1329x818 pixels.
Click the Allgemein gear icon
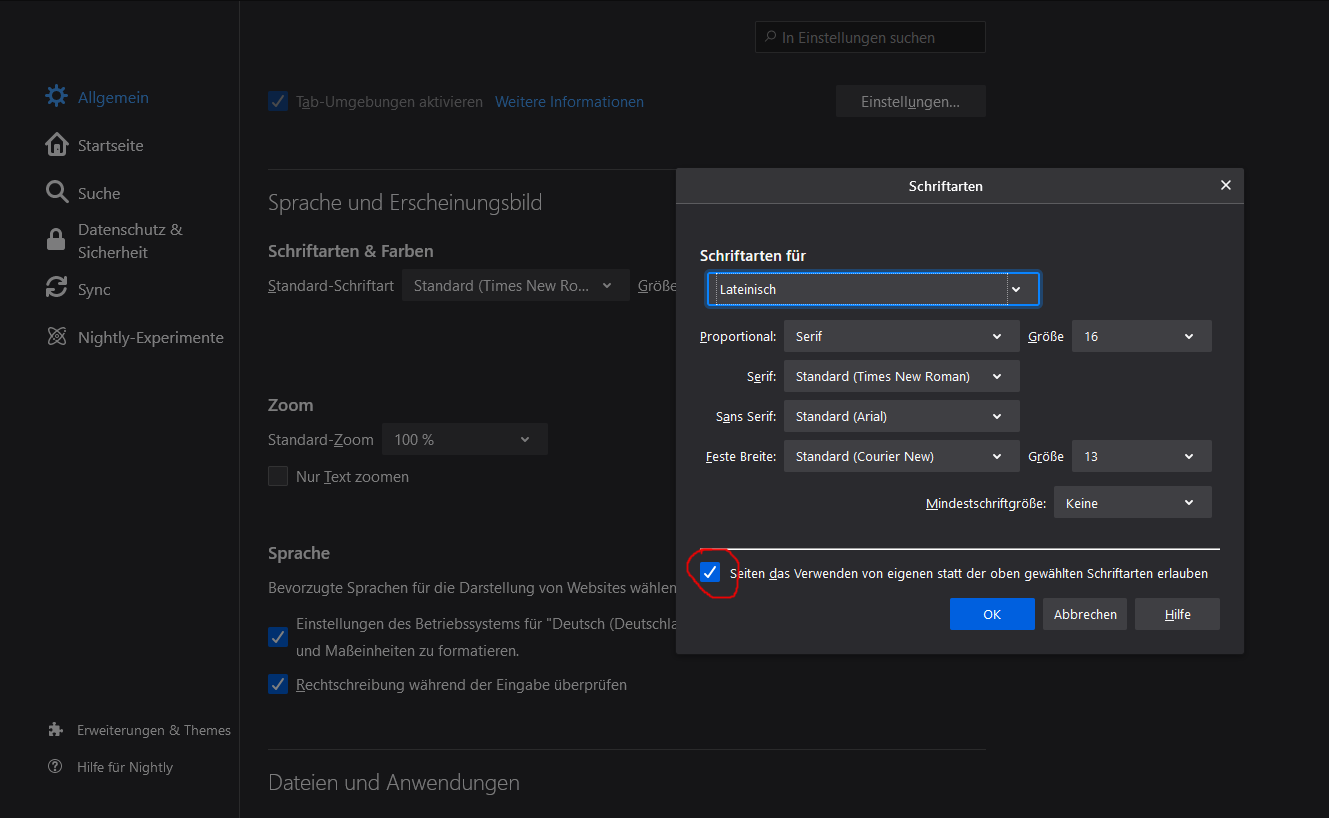tap(57, 97)
